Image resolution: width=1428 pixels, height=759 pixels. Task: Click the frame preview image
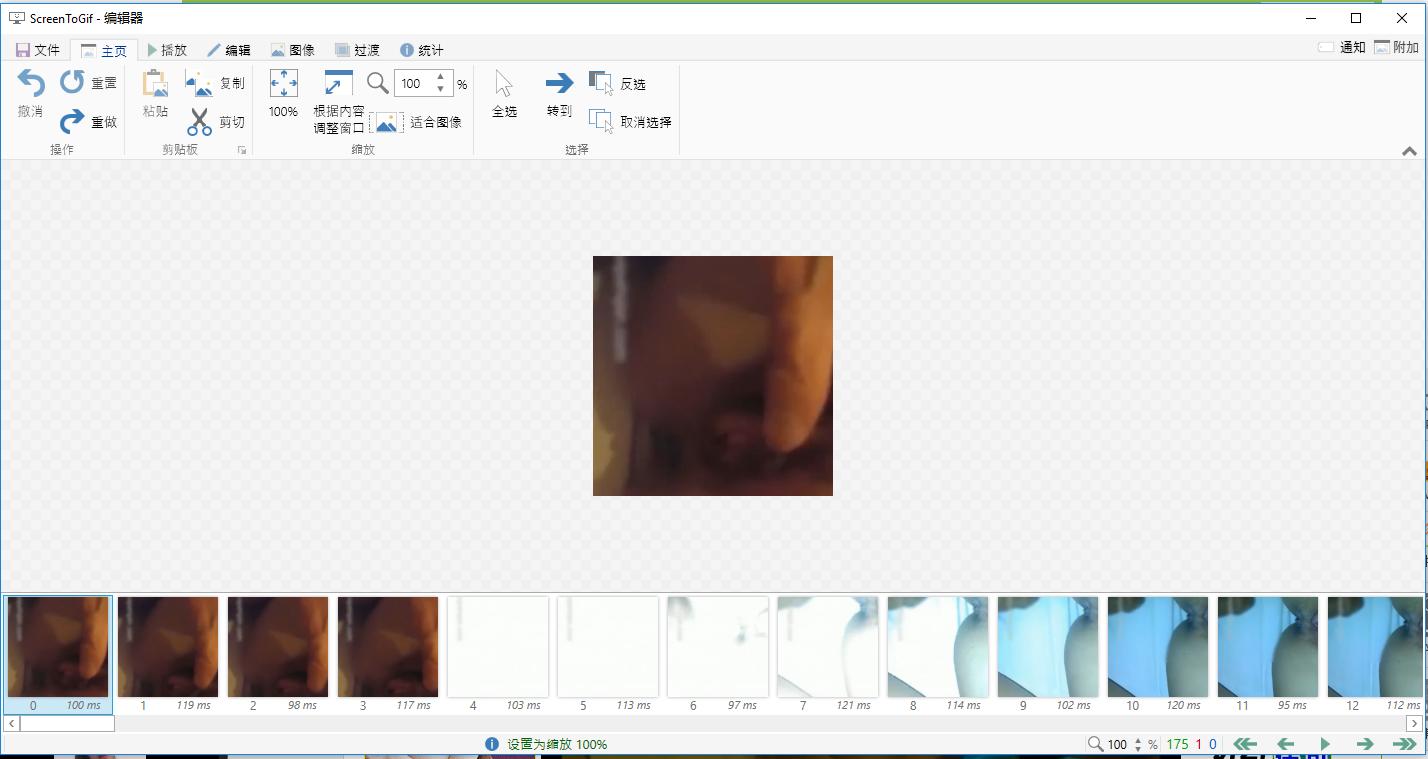pos(713,376)
